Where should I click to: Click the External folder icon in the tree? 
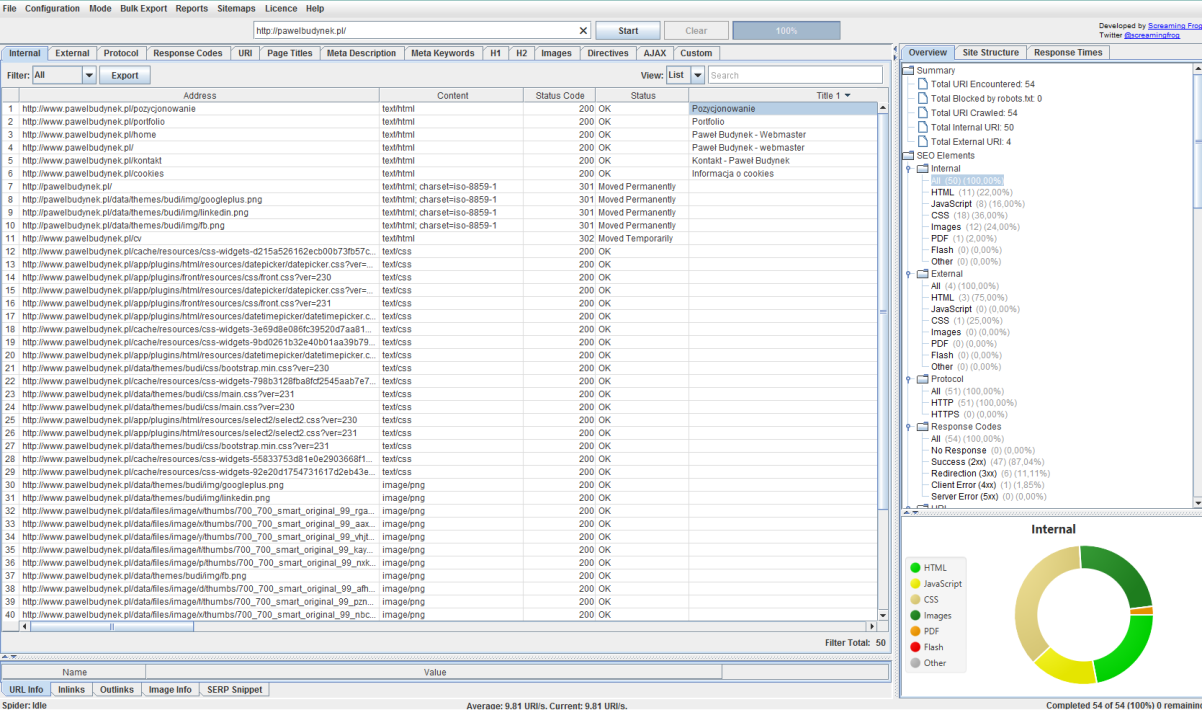922,273
